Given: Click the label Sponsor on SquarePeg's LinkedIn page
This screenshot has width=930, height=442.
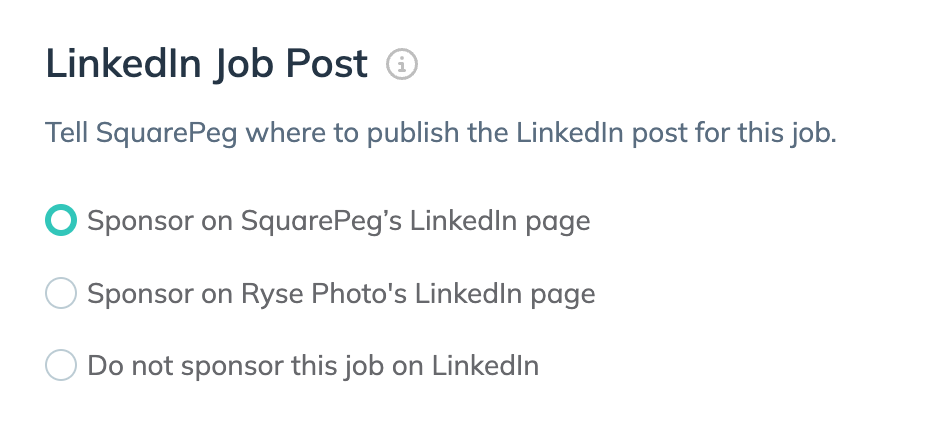Looking at the screenshot, I should click(339, 221).
